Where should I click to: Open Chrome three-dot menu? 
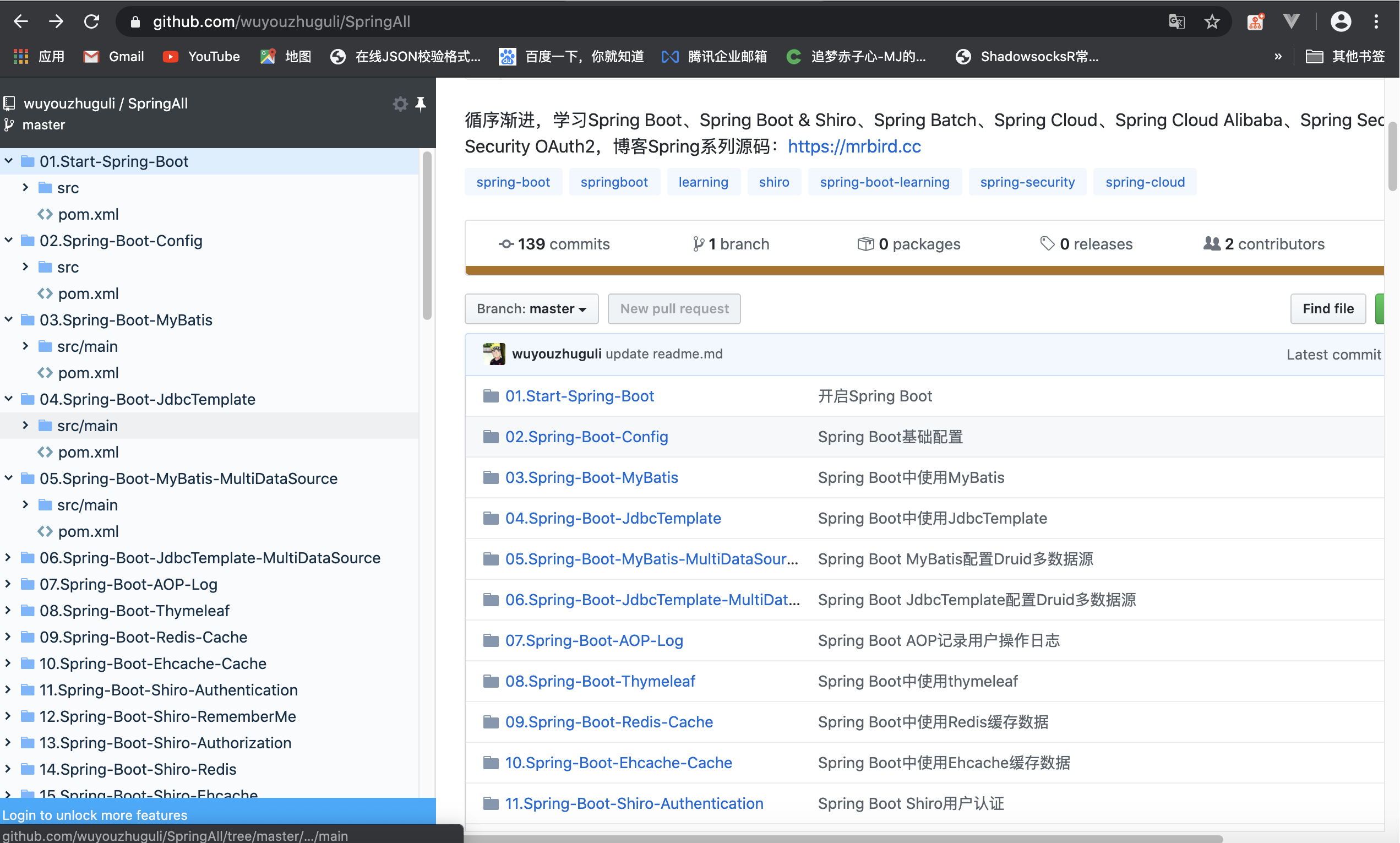1376,21
